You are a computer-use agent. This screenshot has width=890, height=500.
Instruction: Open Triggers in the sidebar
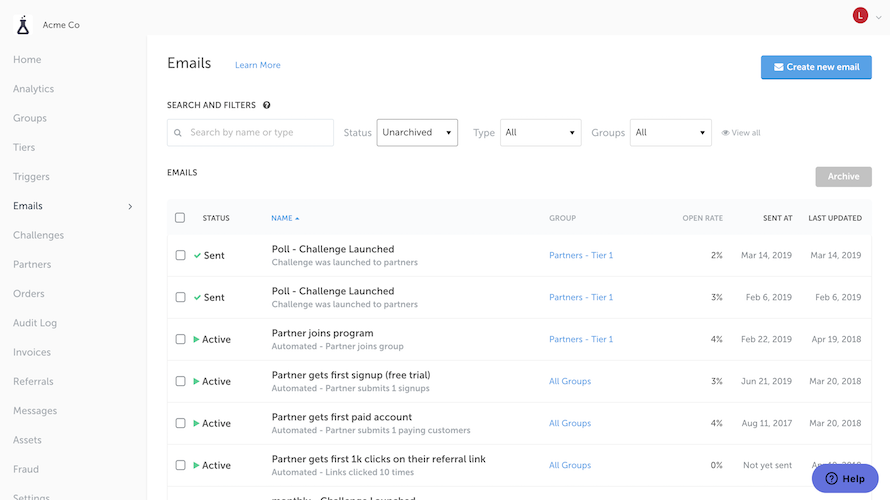point(31,177)
